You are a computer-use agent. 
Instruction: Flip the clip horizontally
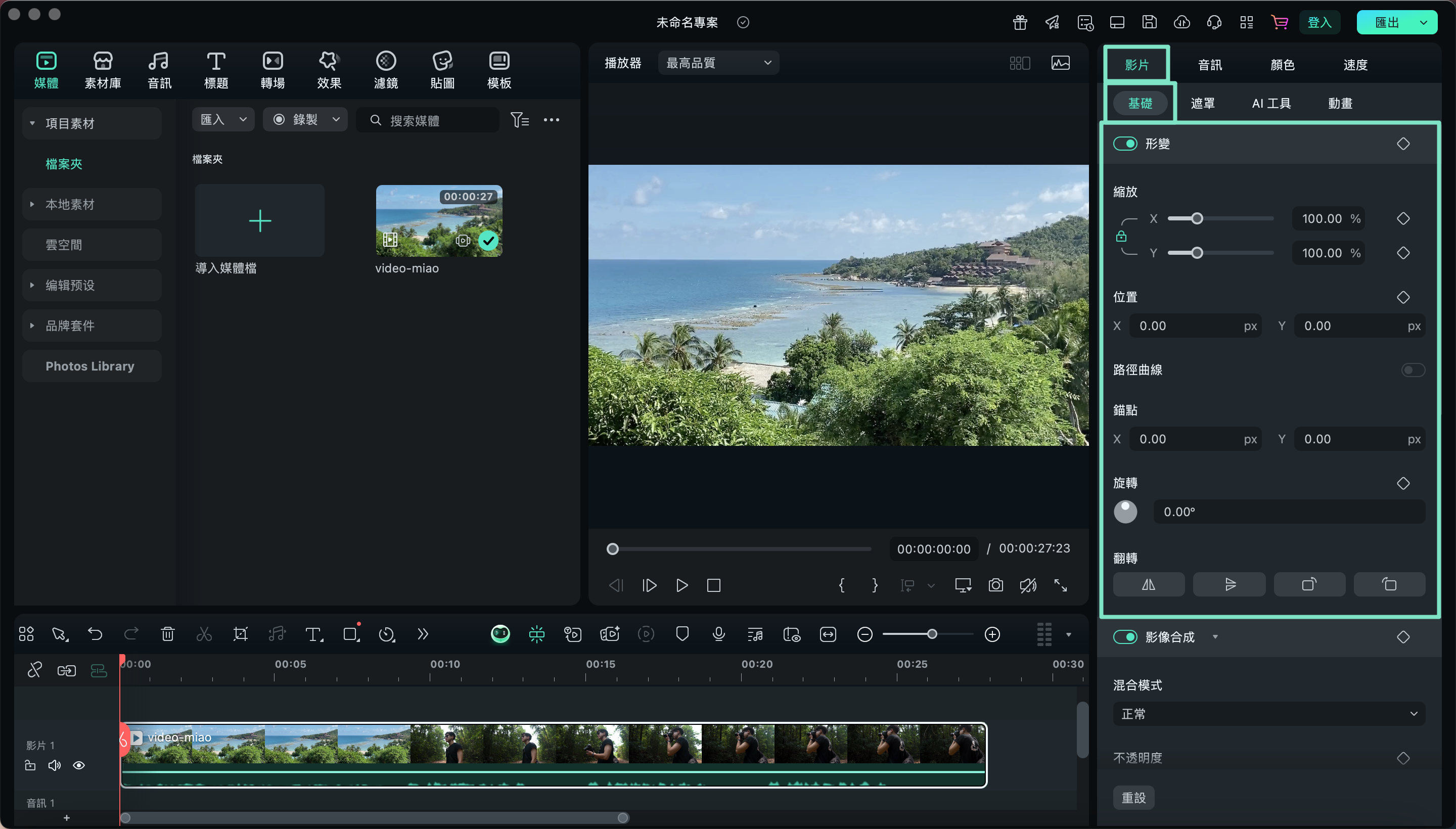pyautogui.click(x=1149, y=585)
